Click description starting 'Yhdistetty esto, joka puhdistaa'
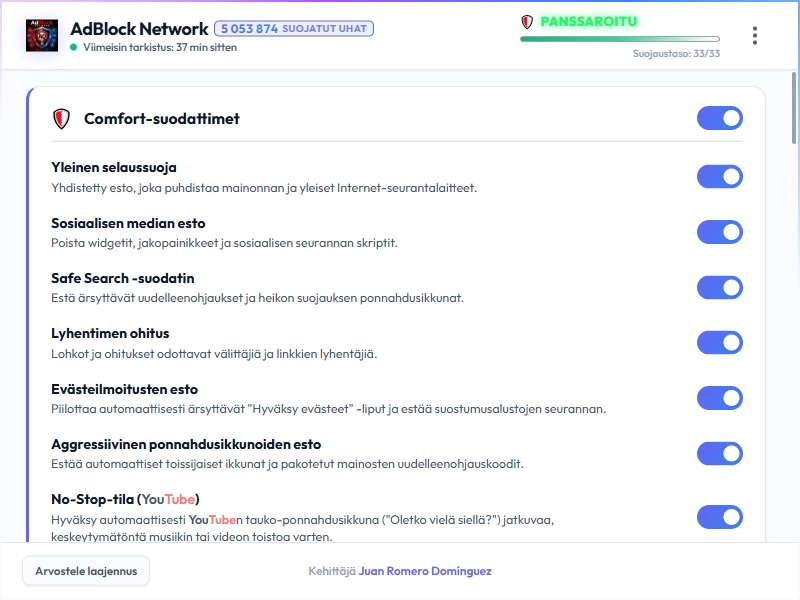The image size is (800, 600). point(264,188)
